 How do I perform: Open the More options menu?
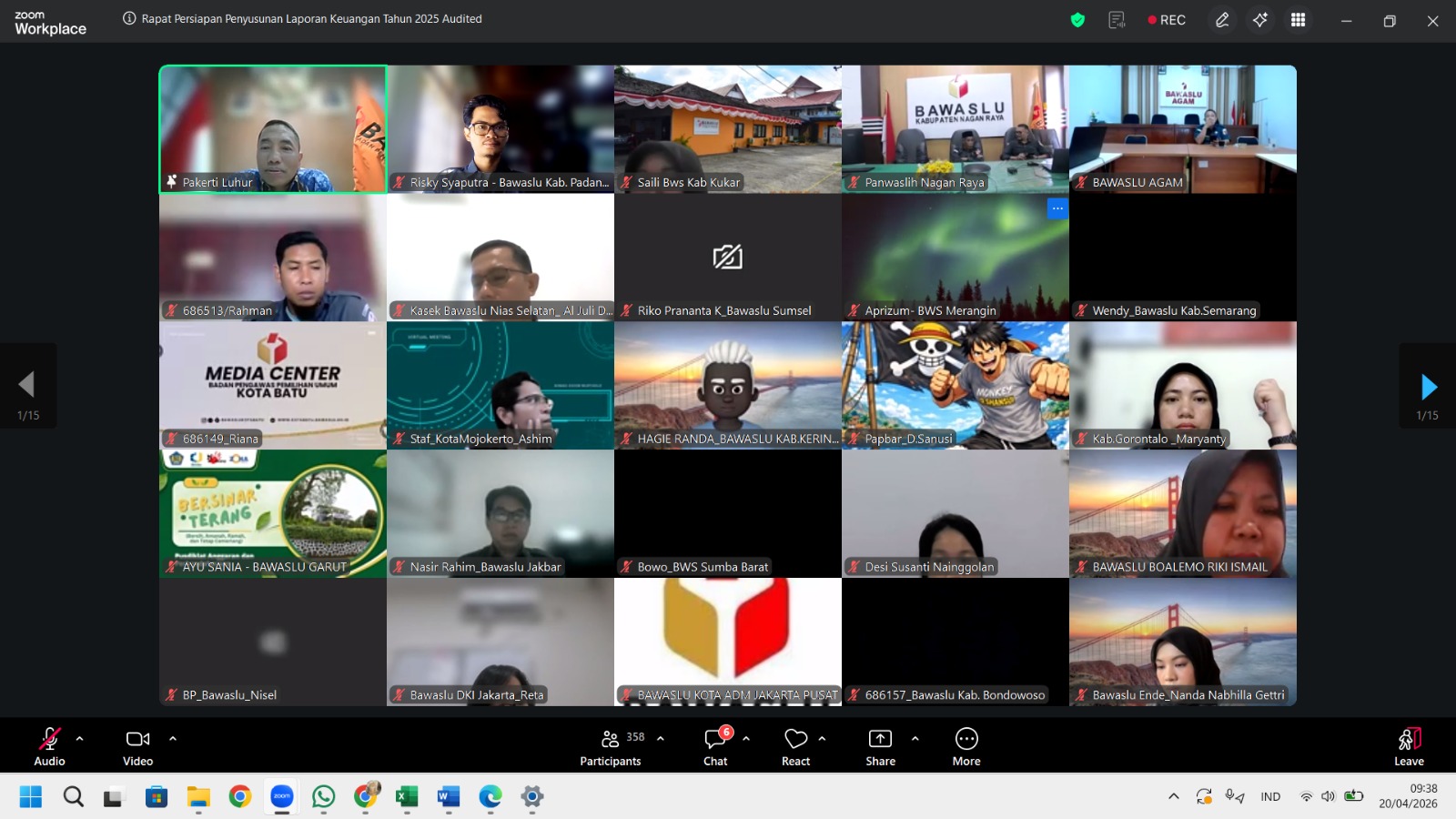(966, 746)
